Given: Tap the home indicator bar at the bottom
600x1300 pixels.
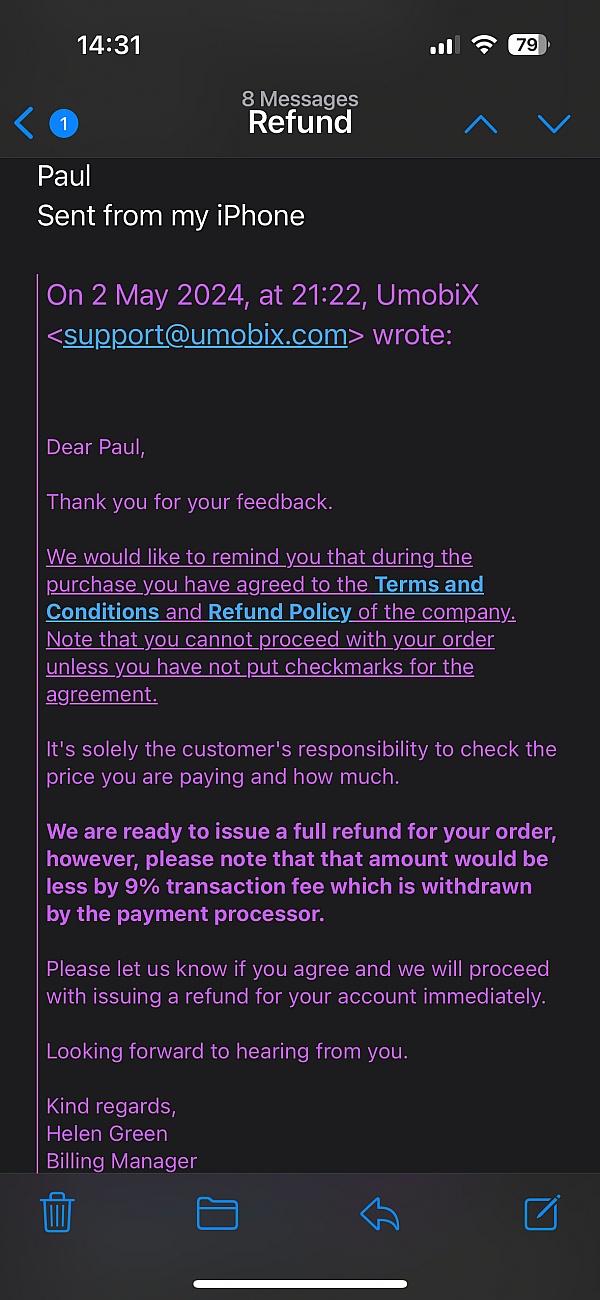Looking at the screenshot, I should [x=300, y=1284].
